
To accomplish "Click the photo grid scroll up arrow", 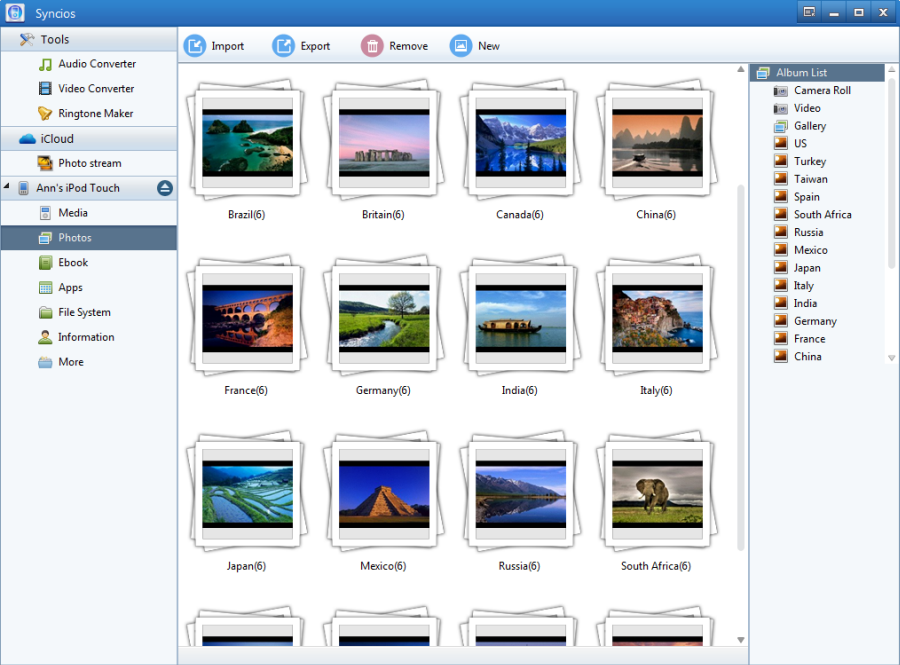I will click(x=741, y=69).
